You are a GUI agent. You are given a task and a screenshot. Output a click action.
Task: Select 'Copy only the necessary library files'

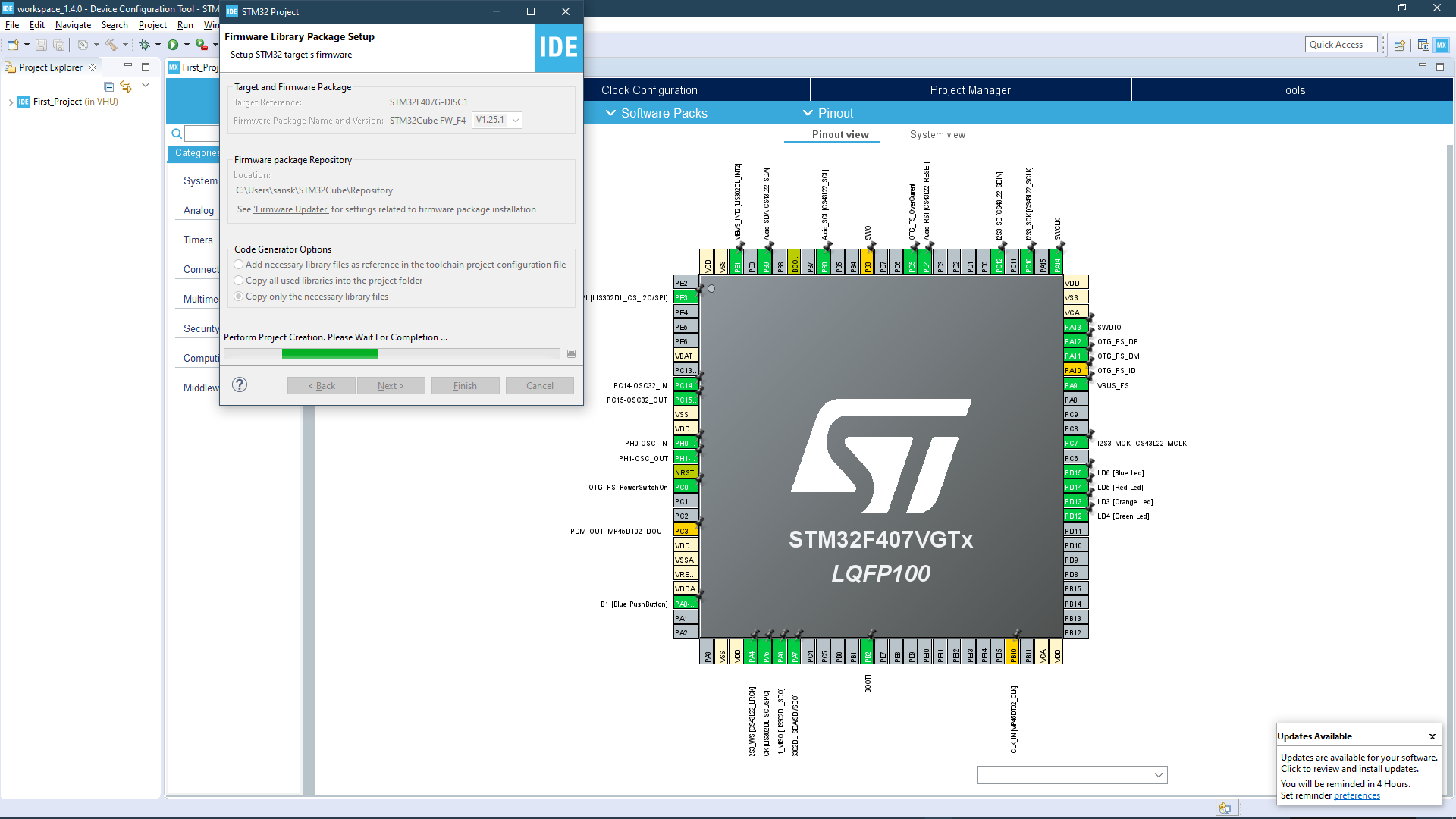click(x=239, y=297)
